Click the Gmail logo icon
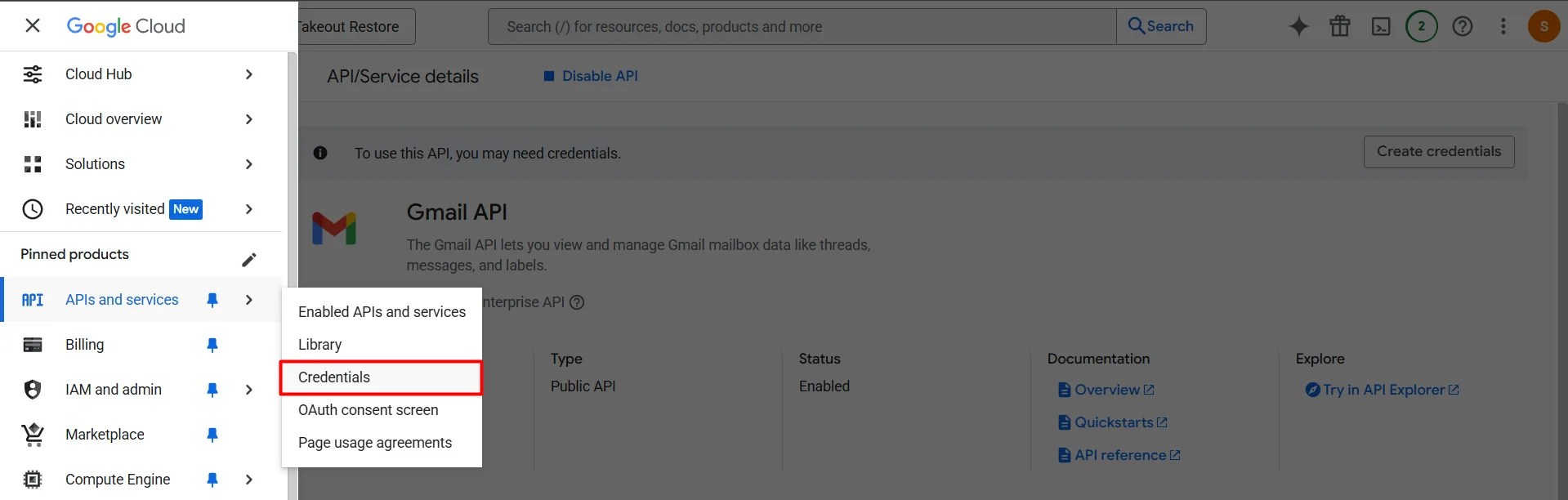The width and height of the screenshot is (1568, 500). coord(334,229)
